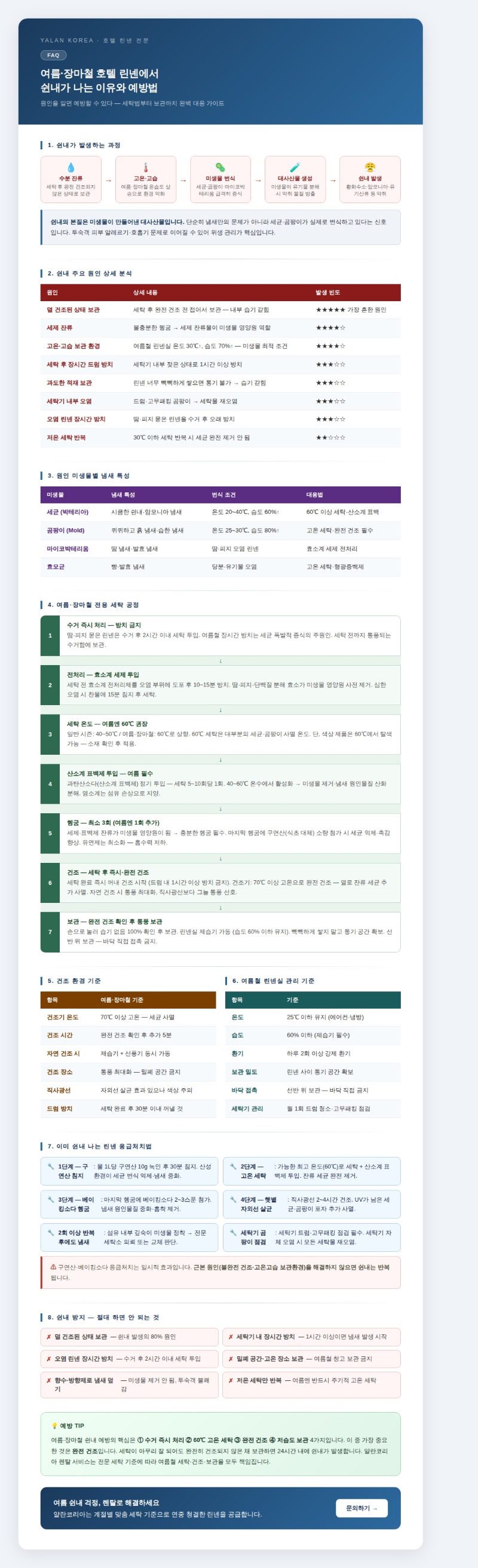Click the water drop icon in 수분 잔류 card
Viewport: 478px width, 1568px height.
71,167
